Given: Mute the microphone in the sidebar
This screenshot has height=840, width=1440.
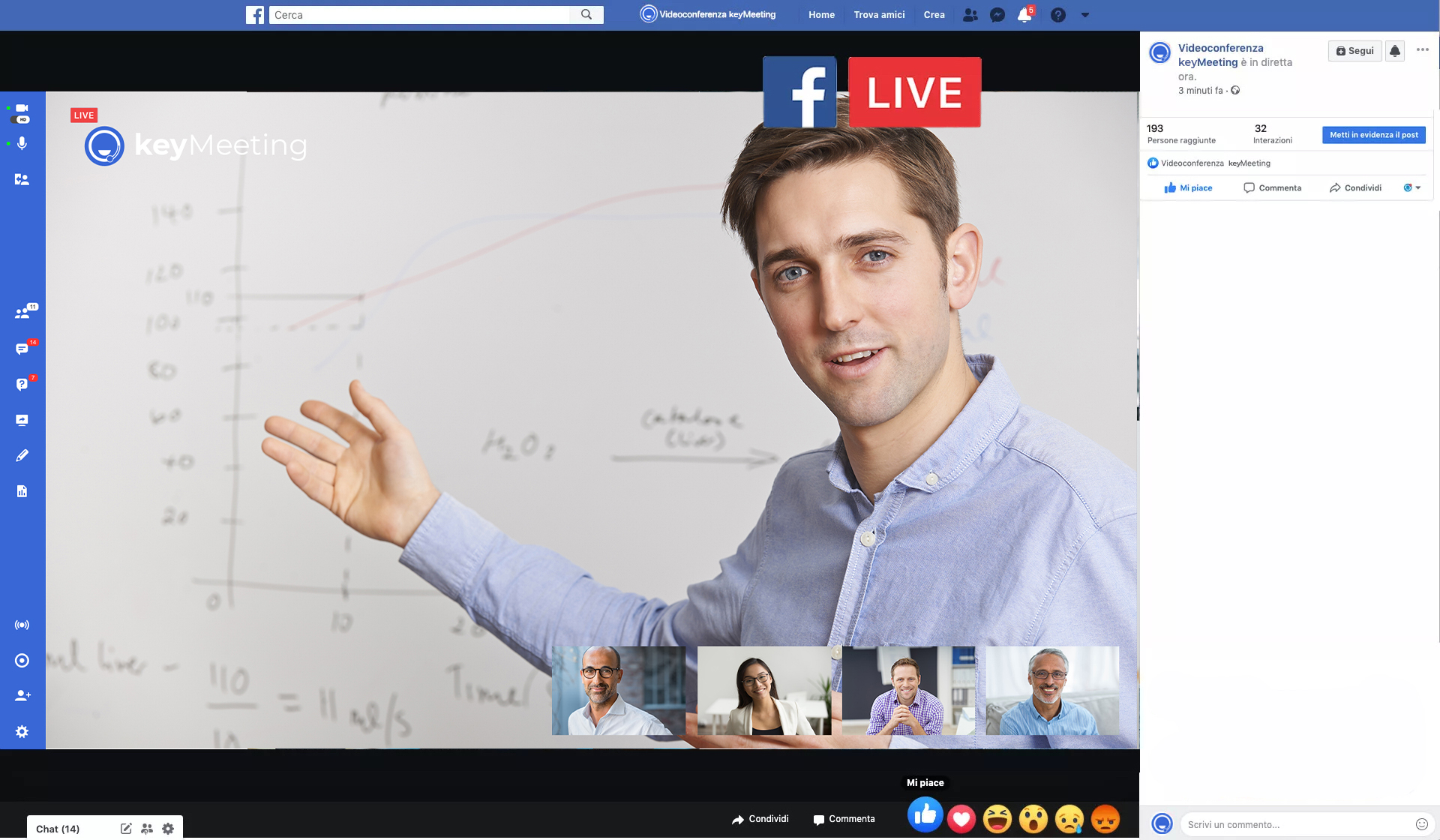Looking at the screenshot, I should 22,142.
